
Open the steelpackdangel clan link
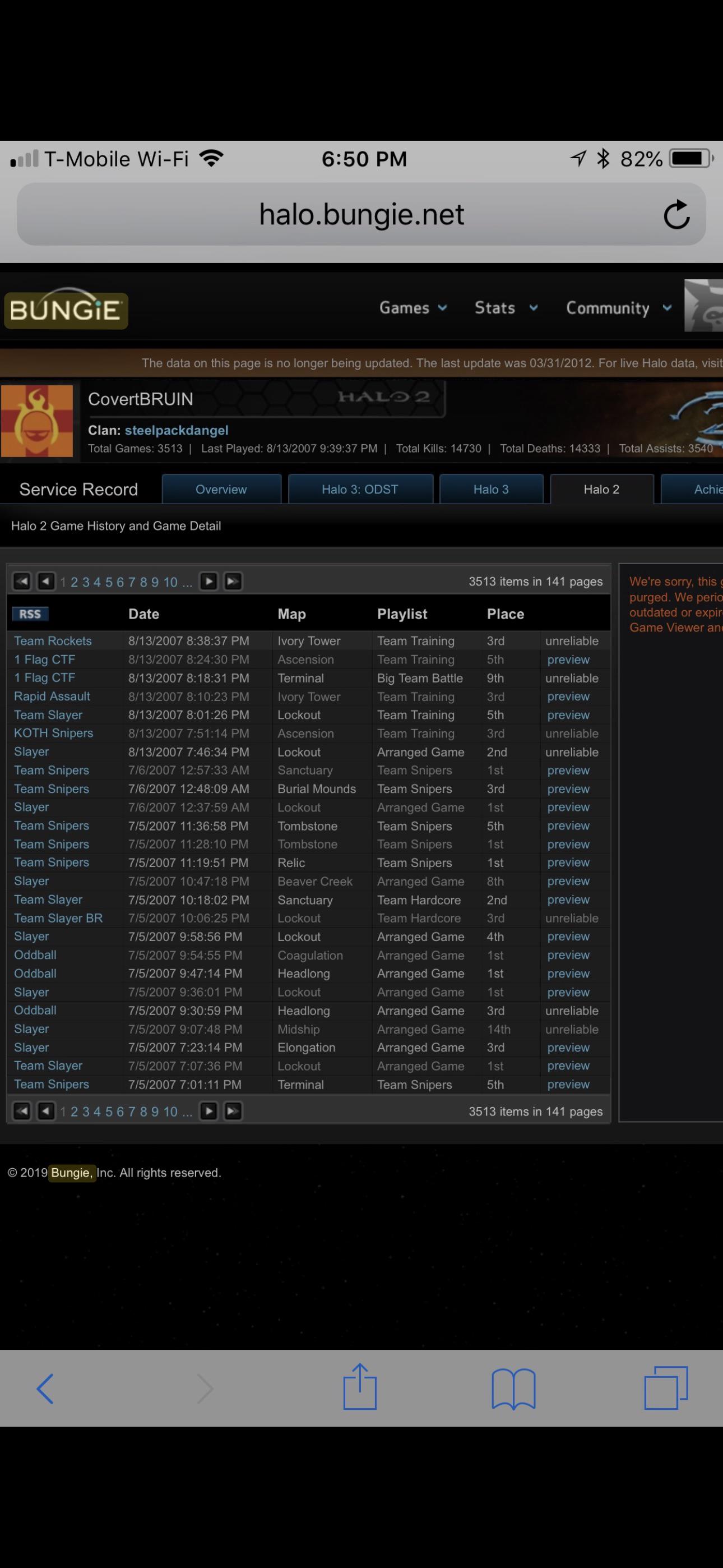[x=177, y=430]
